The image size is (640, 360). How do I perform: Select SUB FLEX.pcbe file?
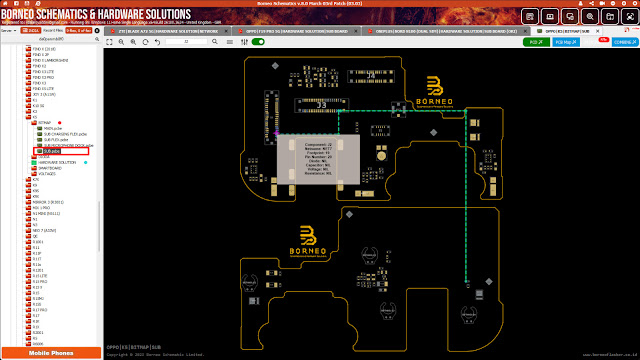pos(56,140)
